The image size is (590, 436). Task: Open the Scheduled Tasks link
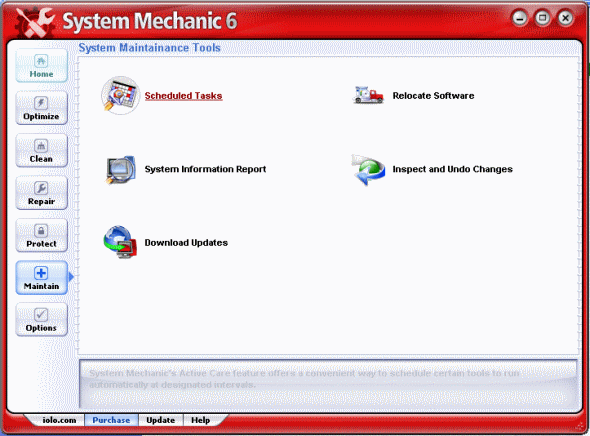[x=183, y=96]
